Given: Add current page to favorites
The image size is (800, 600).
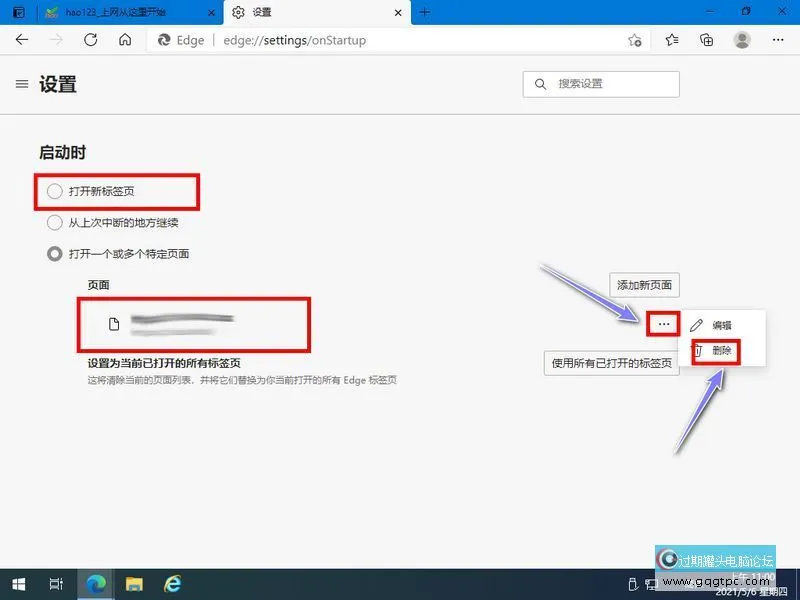Looking at the screenshot, I should pyautogui.click(x=635, y=40).
